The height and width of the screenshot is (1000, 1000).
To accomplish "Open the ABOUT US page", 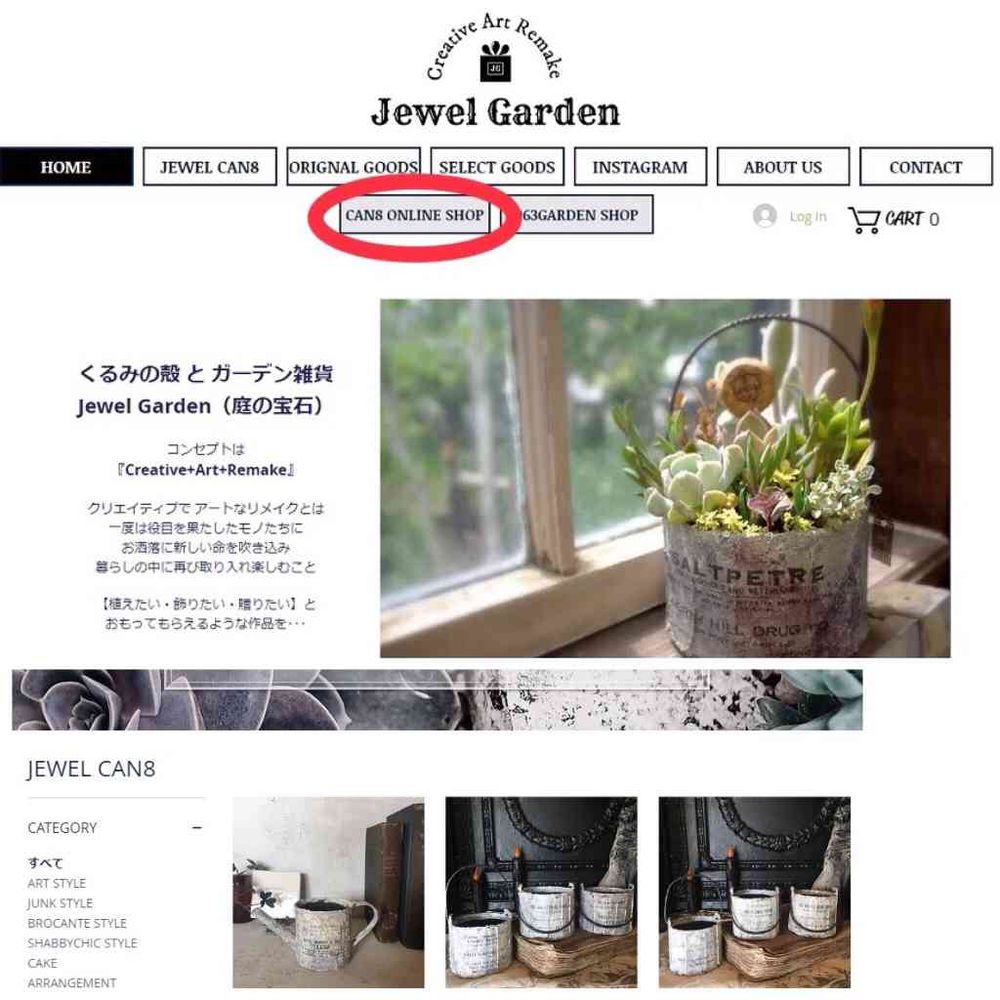I will tap(783, 167).
